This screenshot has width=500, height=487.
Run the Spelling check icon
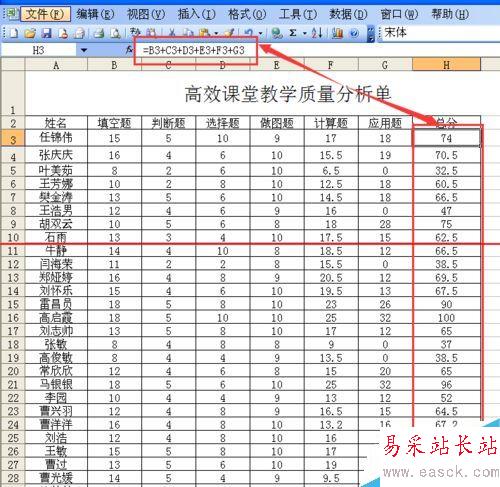135,32
